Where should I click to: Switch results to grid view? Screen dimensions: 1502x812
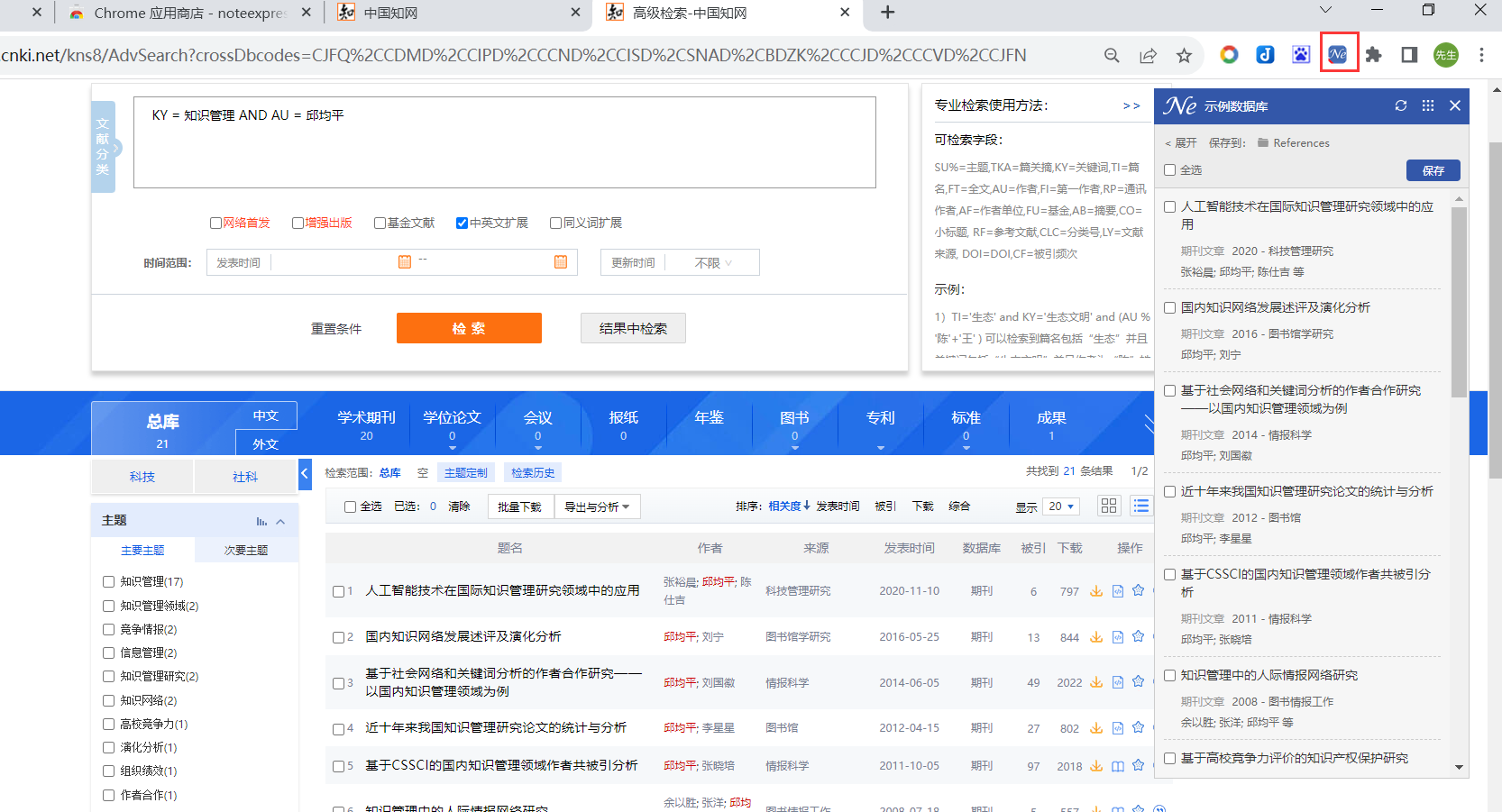pyautogui.click(x=1109, y=506)
